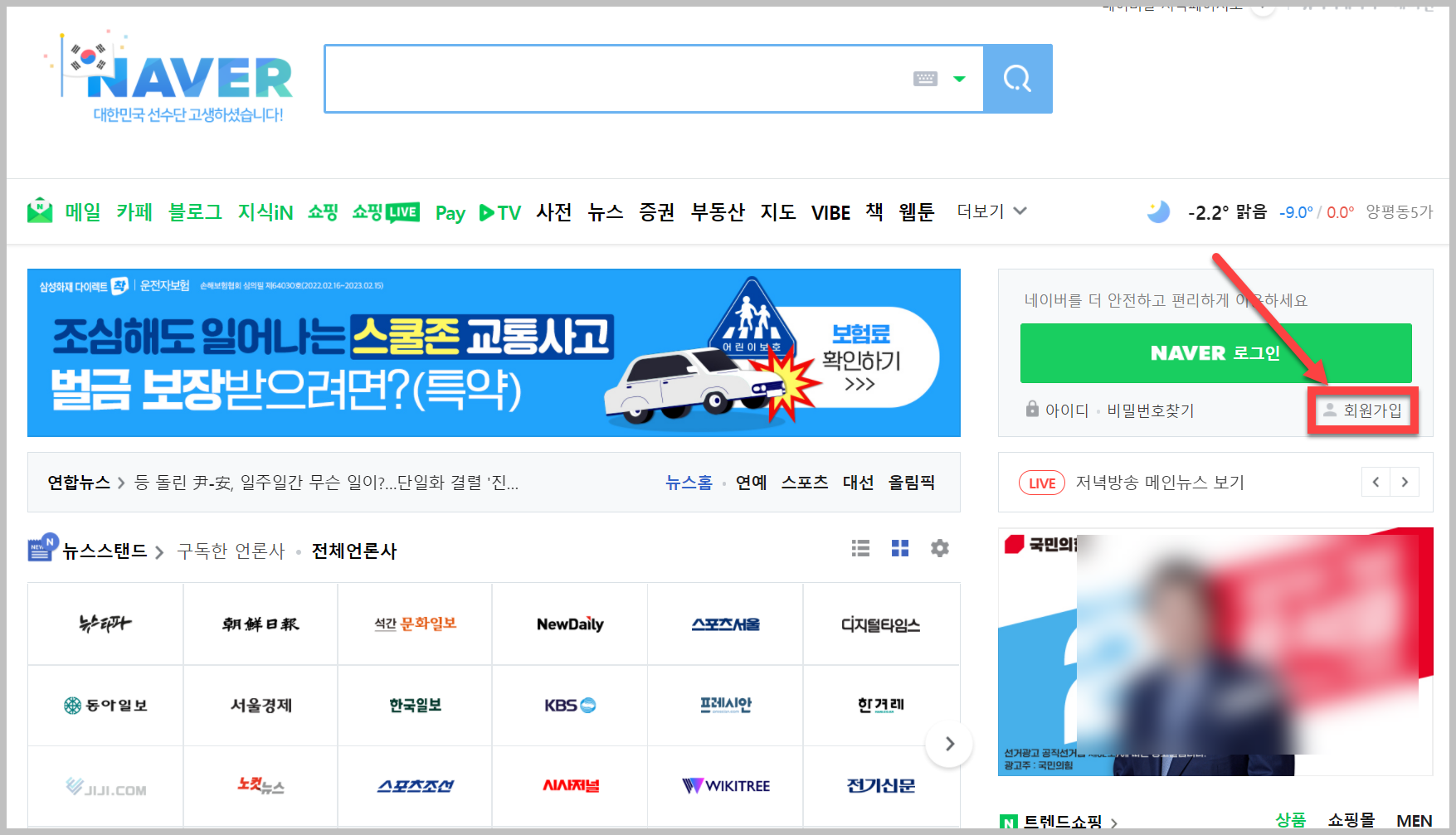Open 책 books link
1456x835 pixels.
[874, 212]
